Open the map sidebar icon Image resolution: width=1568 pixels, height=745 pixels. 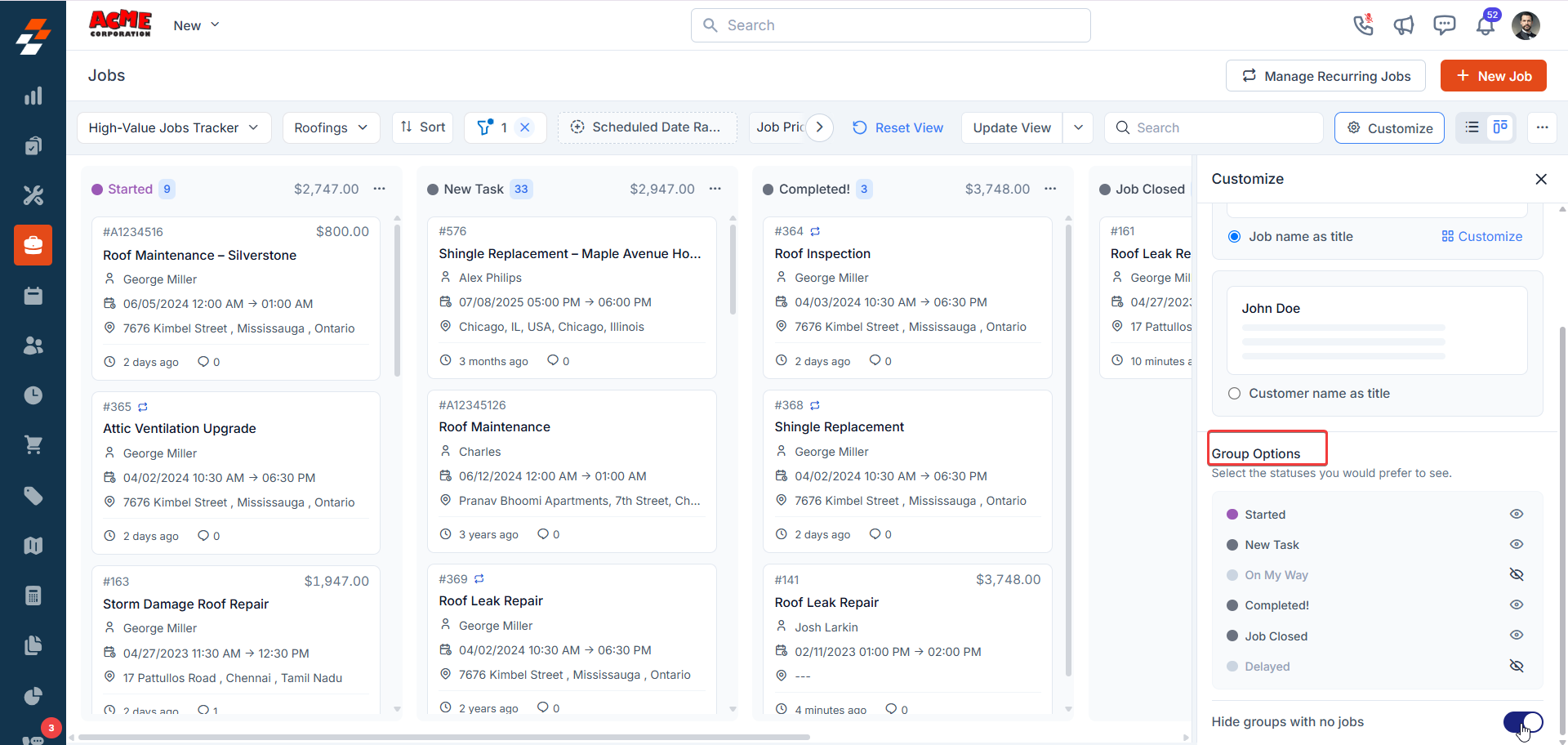coord(33,546)
